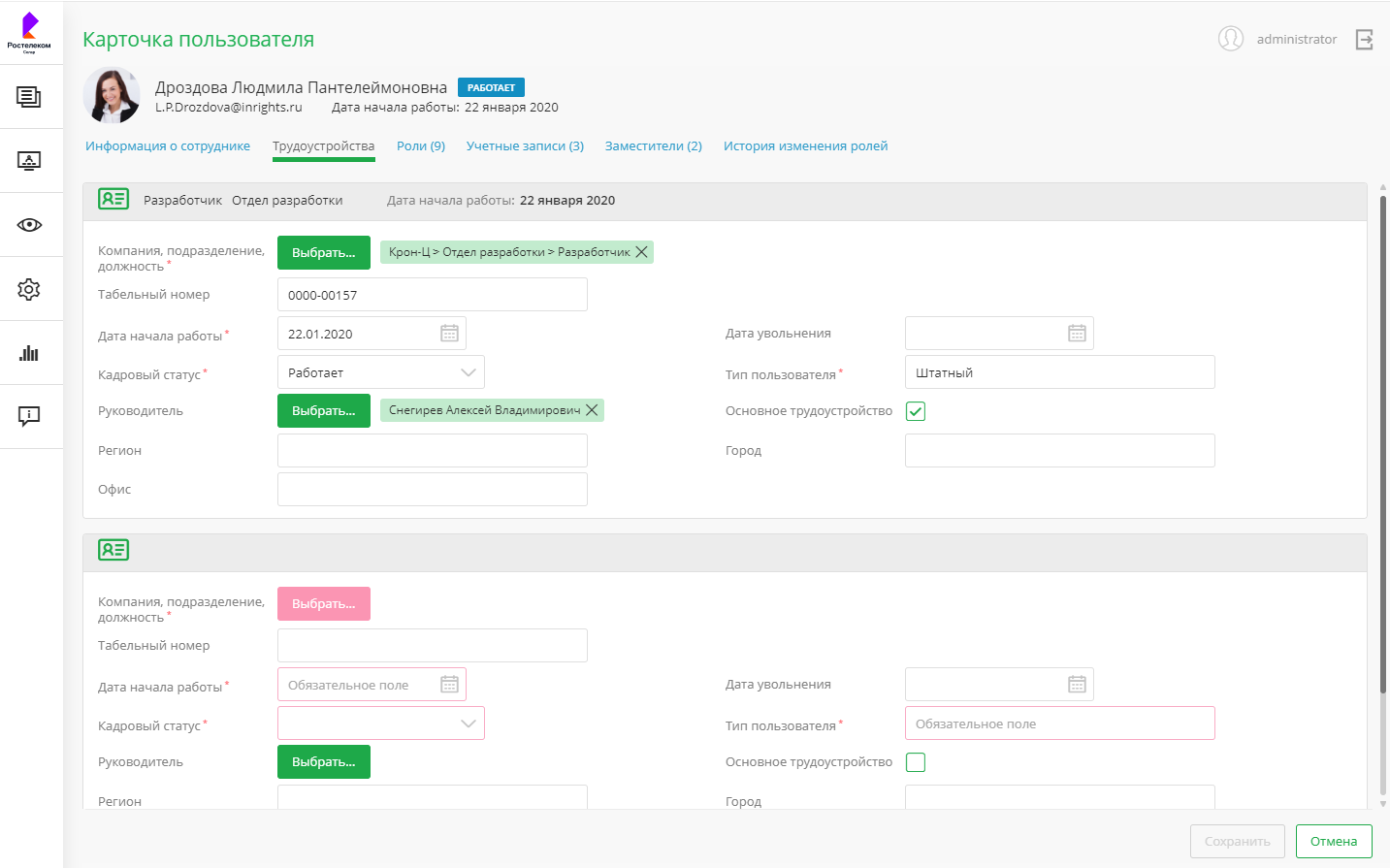The height and width of the screenshot is (868, 1390).
Task: Uncheck Основное трудоустройство in the first employment
Action: tap(916, 411)
